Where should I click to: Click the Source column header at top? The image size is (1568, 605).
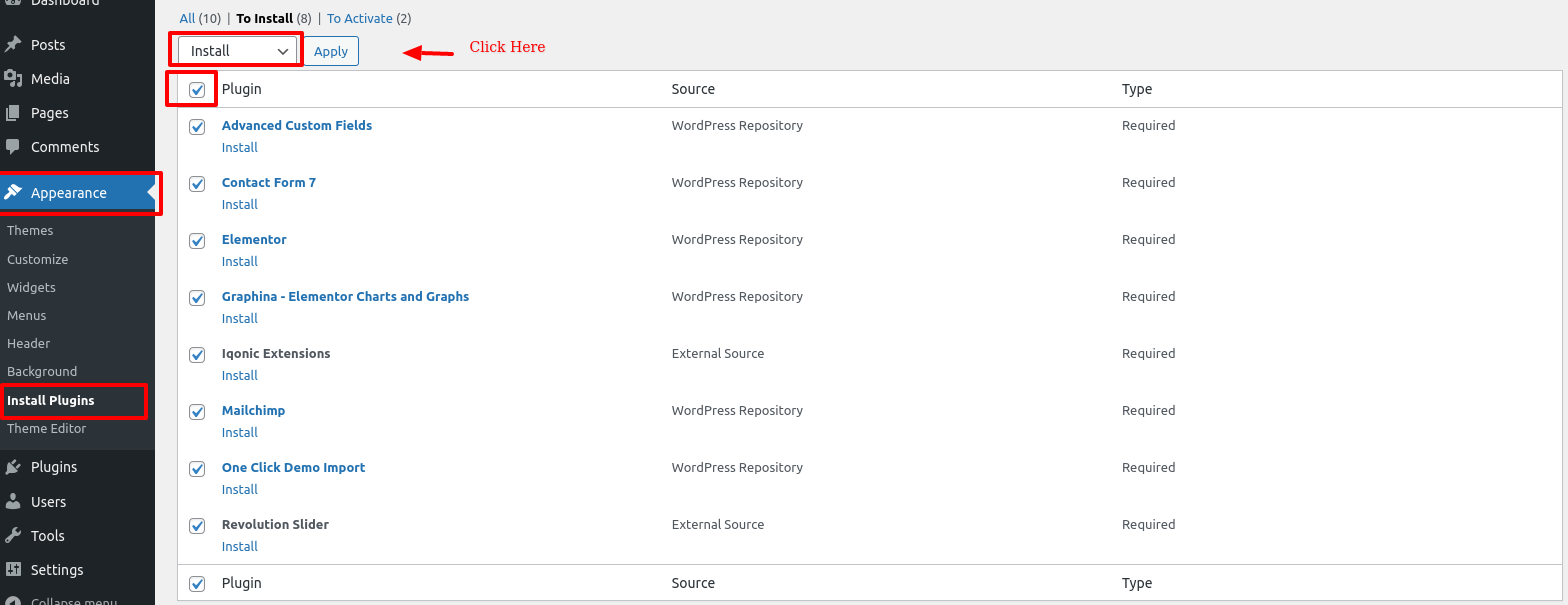click(x=693, y=89)
